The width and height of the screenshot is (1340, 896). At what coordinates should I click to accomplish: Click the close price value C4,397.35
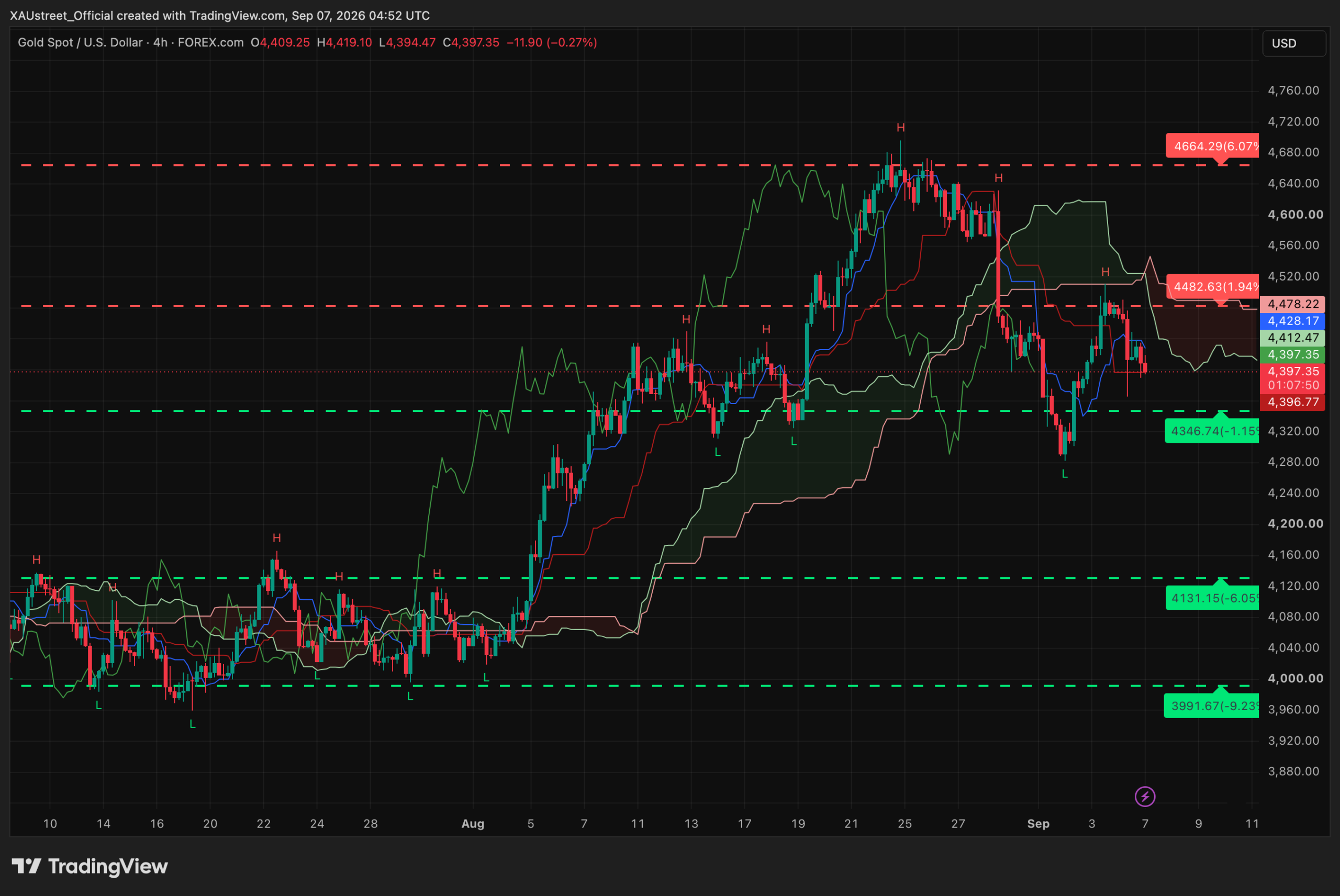click(471, 42)
